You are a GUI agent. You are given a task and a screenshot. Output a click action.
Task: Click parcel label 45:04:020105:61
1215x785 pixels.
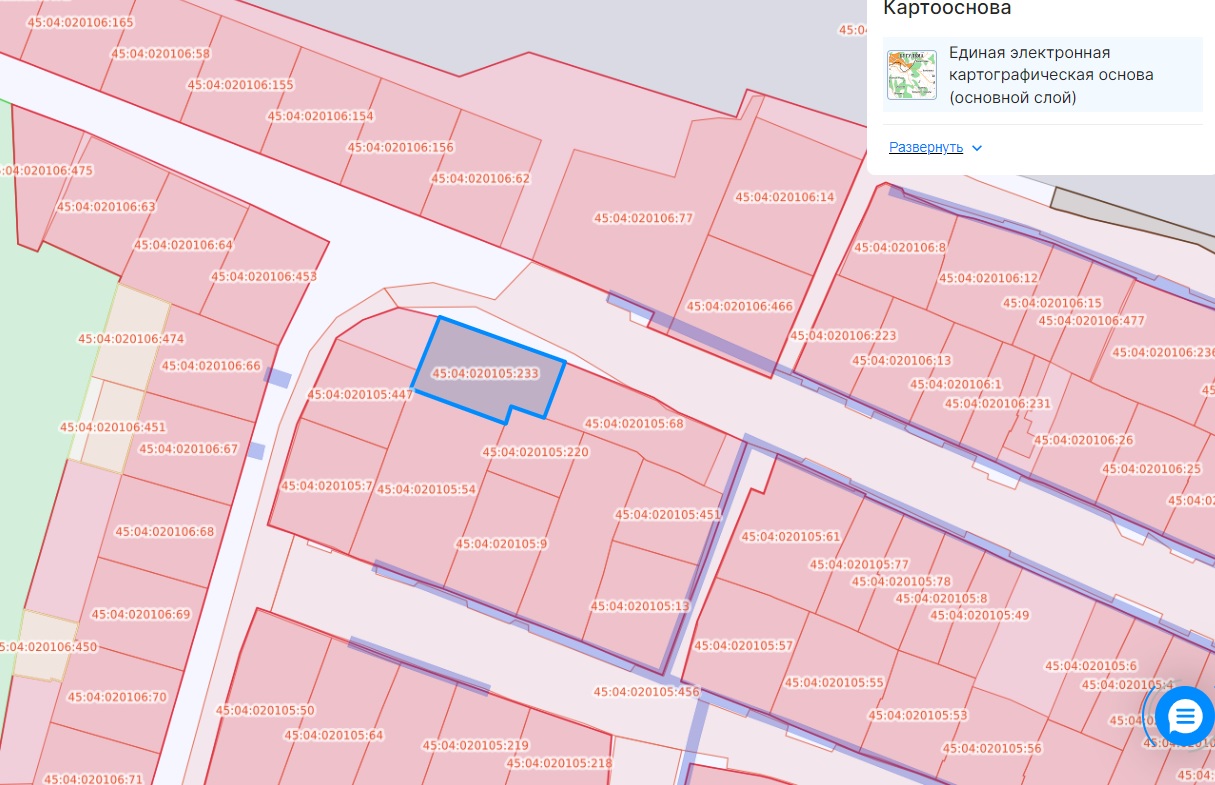tap(790, 536)
